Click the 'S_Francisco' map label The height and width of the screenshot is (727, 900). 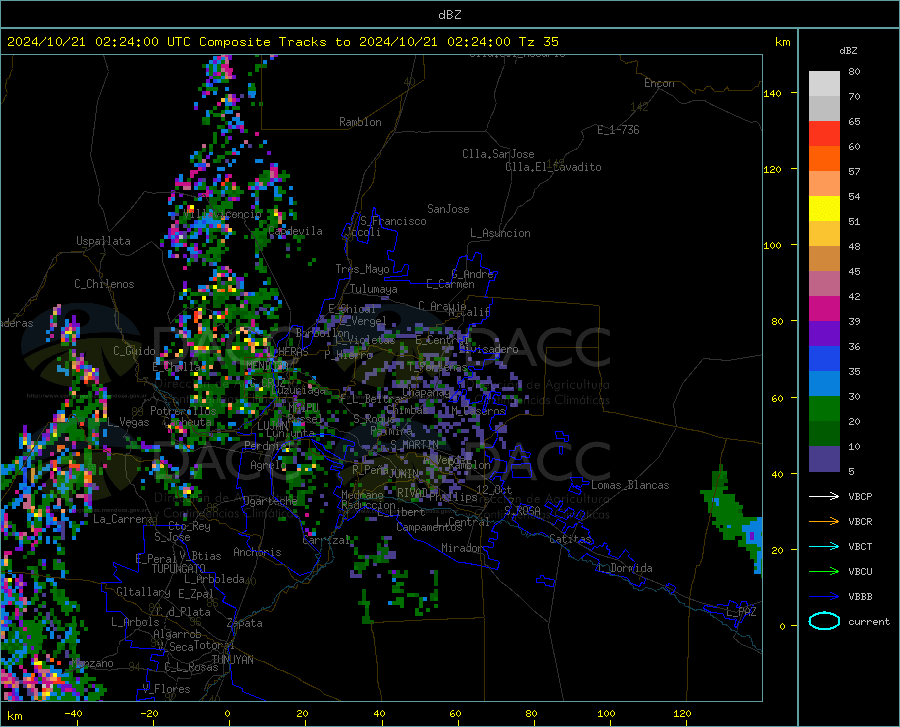393,221
